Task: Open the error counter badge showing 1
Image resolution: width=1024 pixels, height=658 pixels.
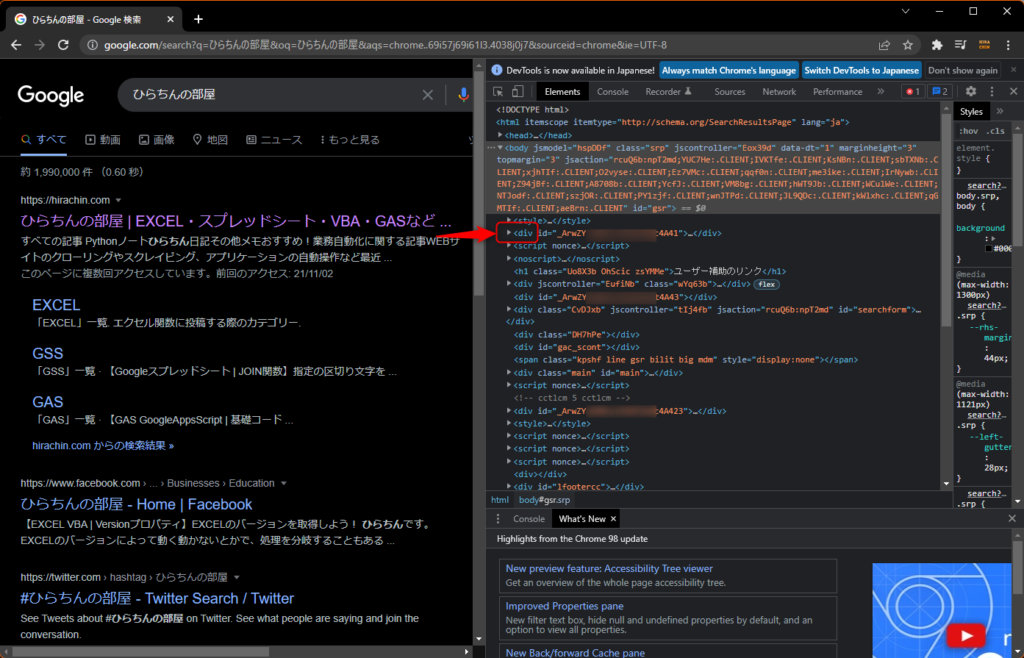Action: pyautogui.click(x=912, y=91)
